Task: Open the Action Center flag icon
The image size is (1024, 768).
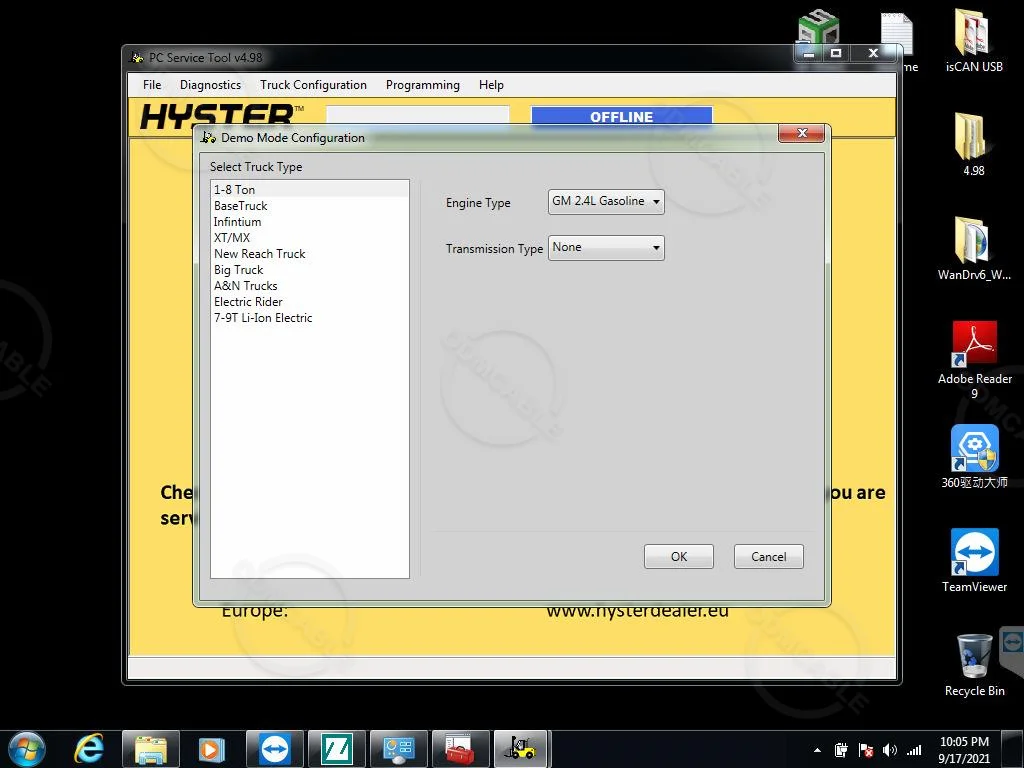Action: 866,750
